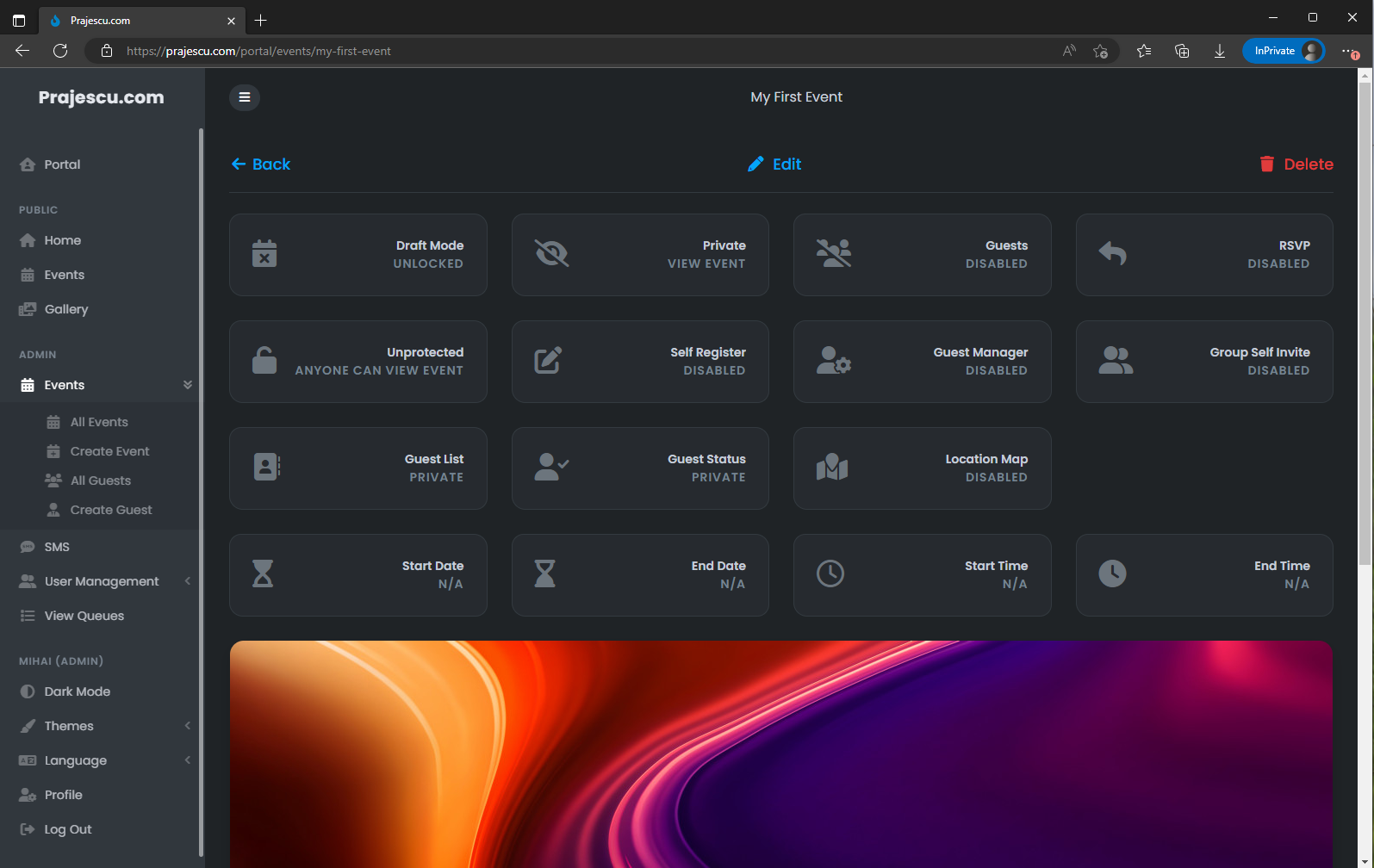Image resolution: width=1374 pixels, height=868 pixels.
Task: Click the event banner image
Action: (x=781, y=754)
